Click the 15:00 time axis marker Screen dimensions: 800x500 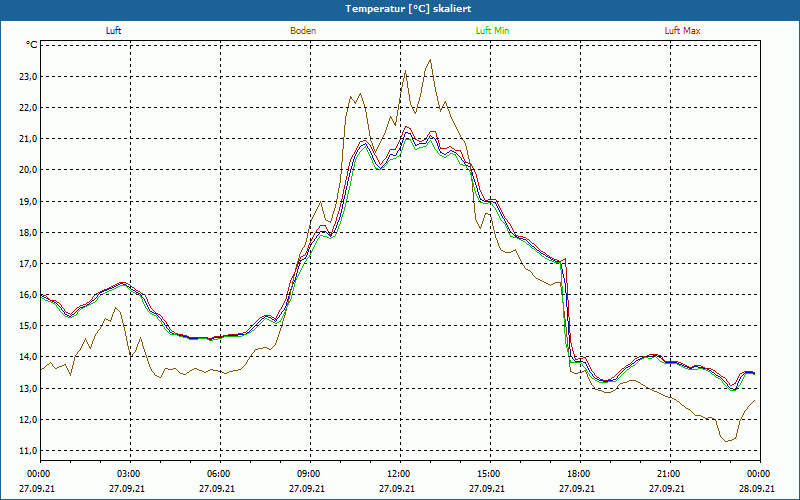point(489,474)
